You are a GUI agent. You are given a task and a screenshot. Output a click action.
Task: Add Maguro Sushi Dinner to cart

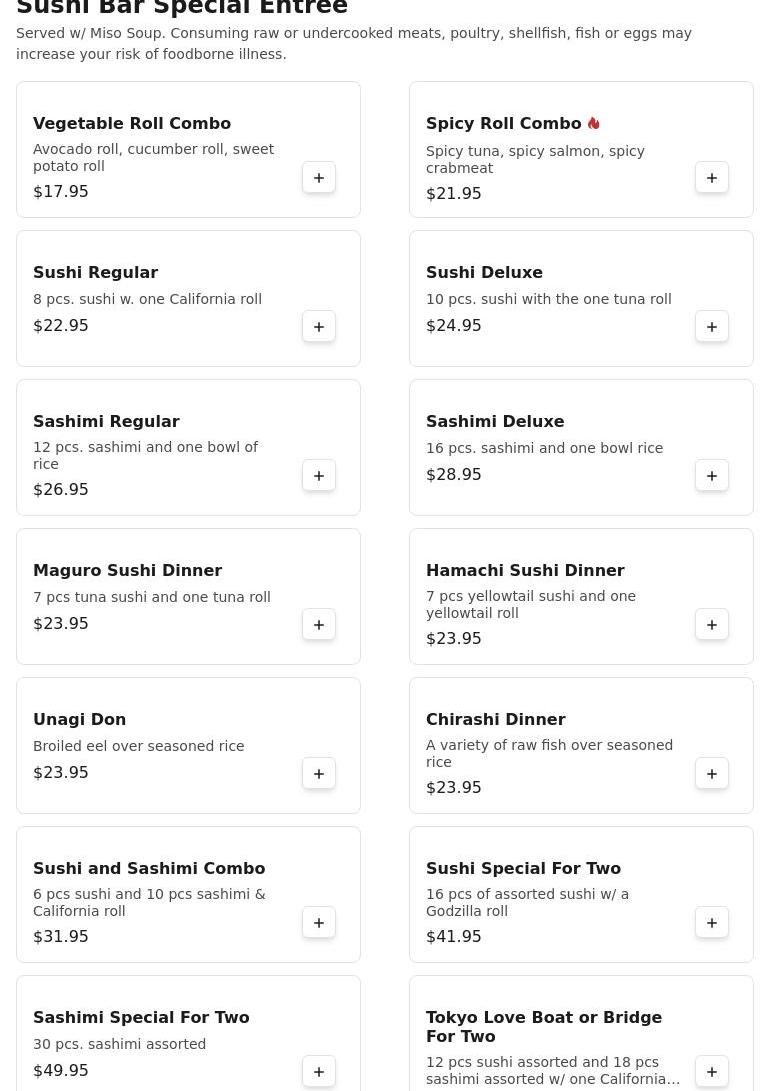(x=319, y=625)
